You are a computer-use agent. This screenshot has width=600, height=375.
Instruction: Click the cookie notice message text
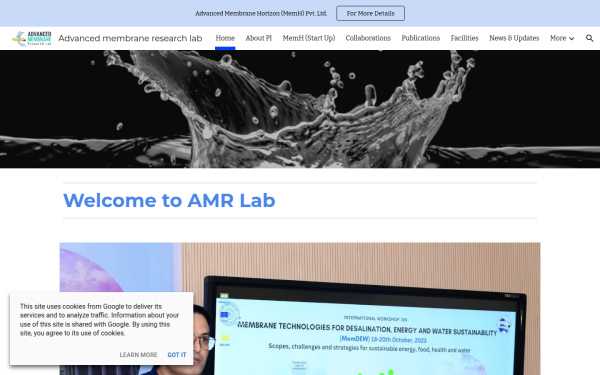[99, 320]
